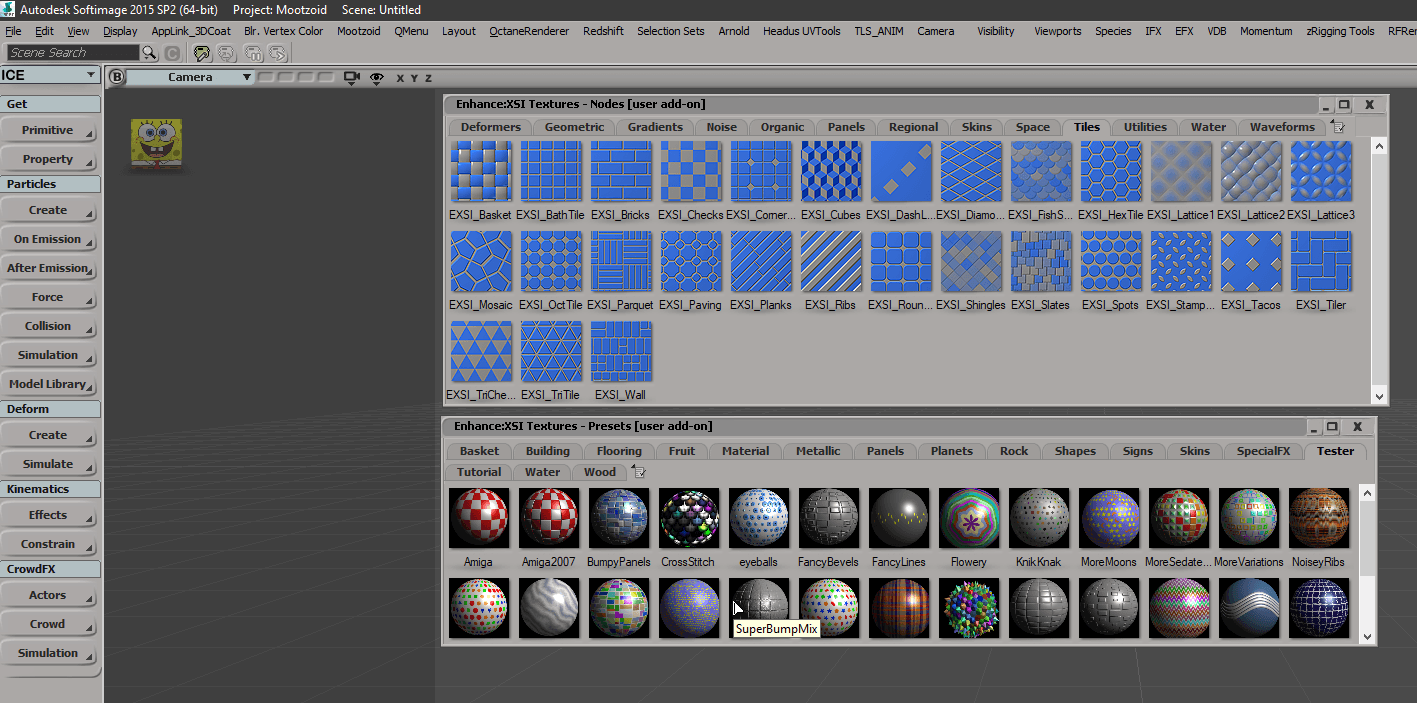Click the Force button

pyautogui.click(x=49, y=297)
